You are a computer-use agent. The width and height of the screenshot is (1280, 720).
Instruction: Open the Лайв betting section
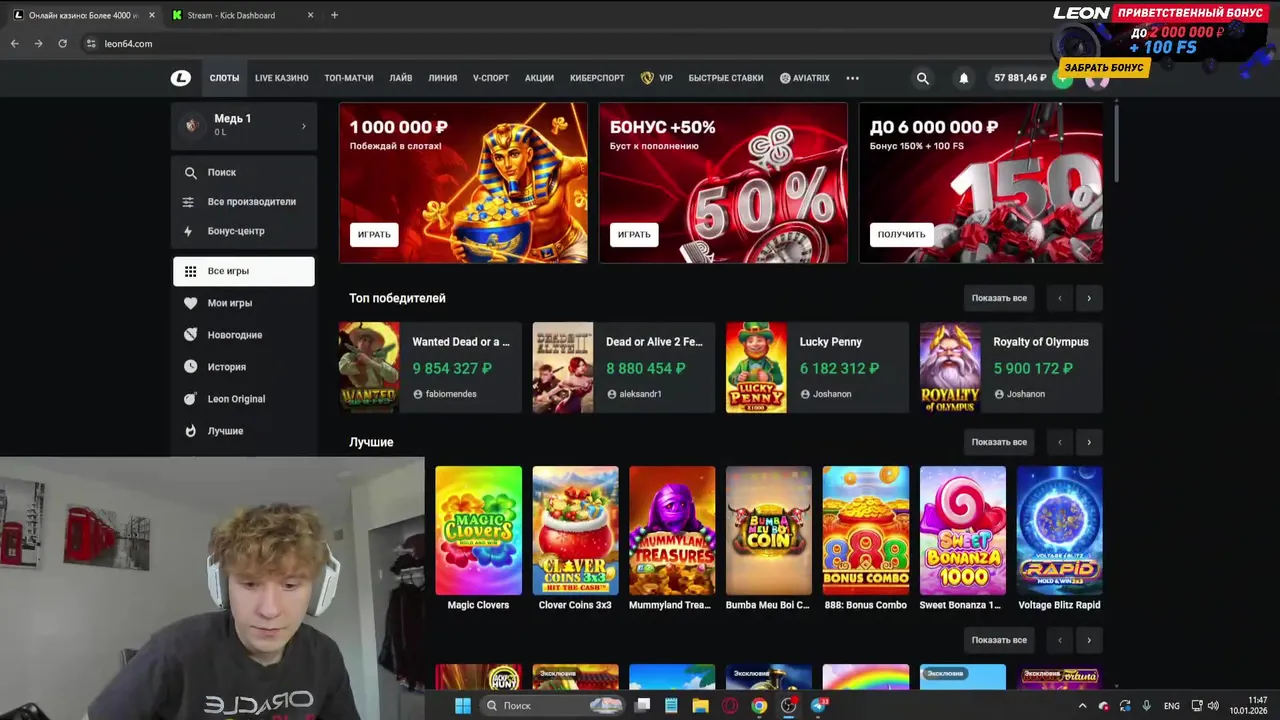(401, 78)
